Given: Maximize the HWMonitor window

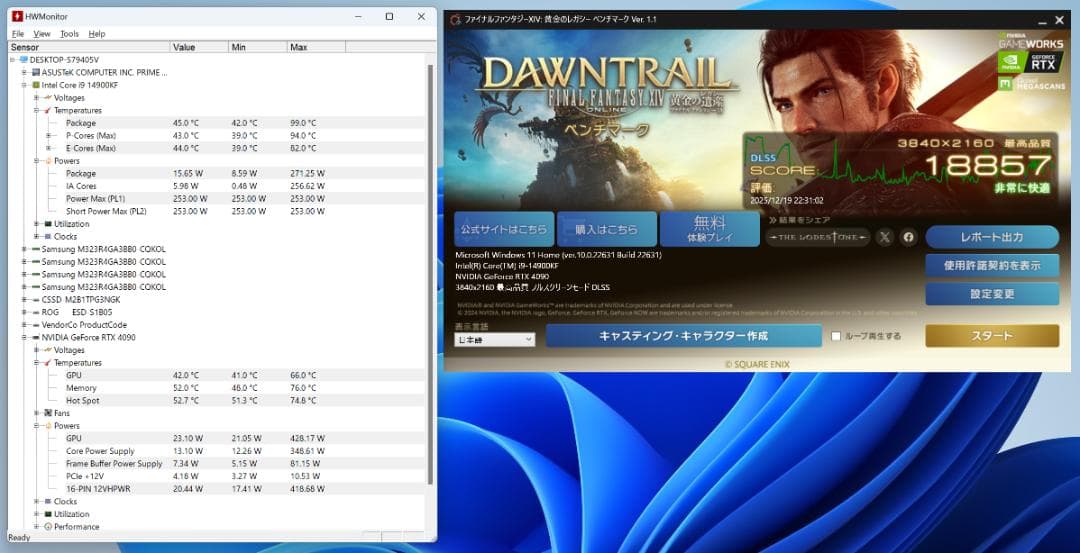Looking at the screenshot, I should (389, 17).
